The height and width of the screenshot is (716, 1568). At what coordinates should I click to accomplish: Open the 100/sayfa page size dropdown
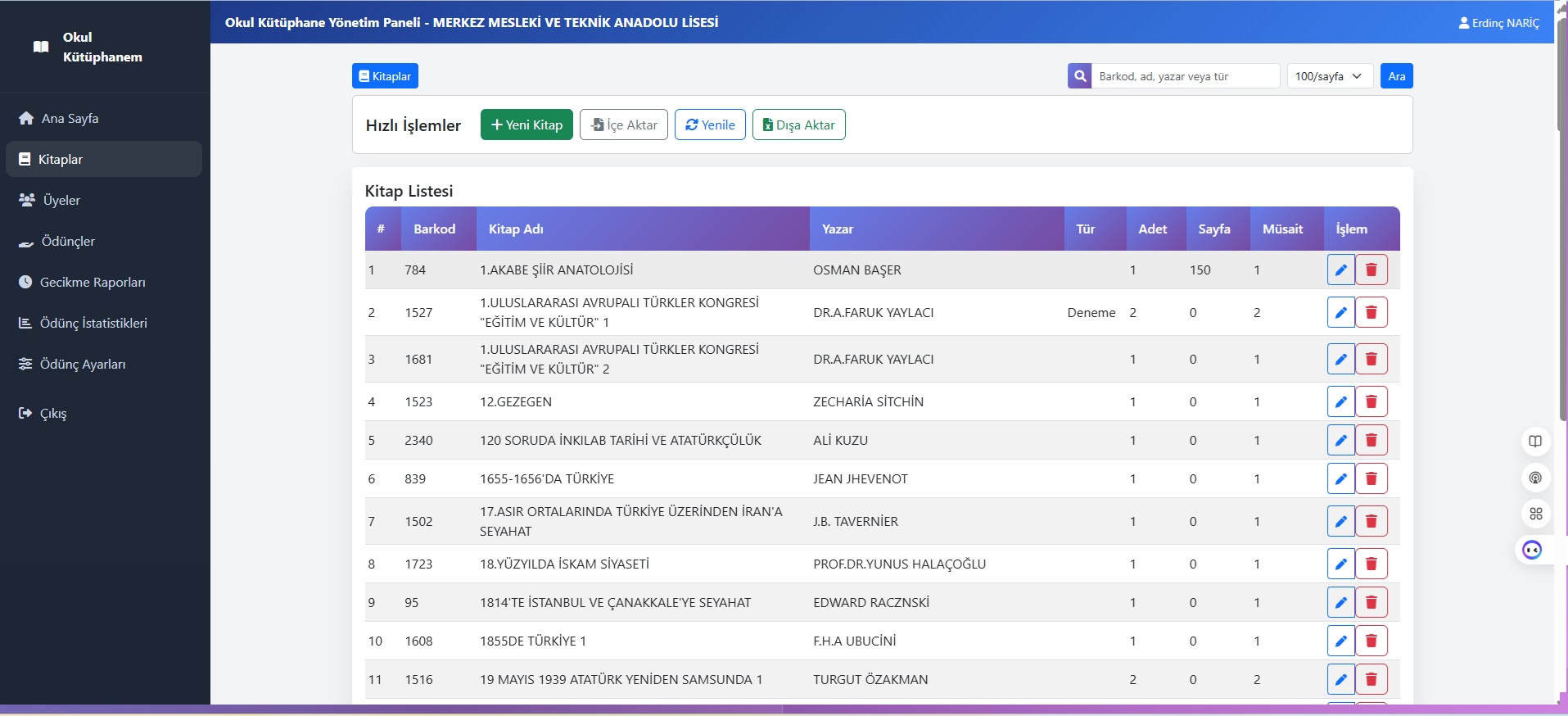click(1329, 76)
